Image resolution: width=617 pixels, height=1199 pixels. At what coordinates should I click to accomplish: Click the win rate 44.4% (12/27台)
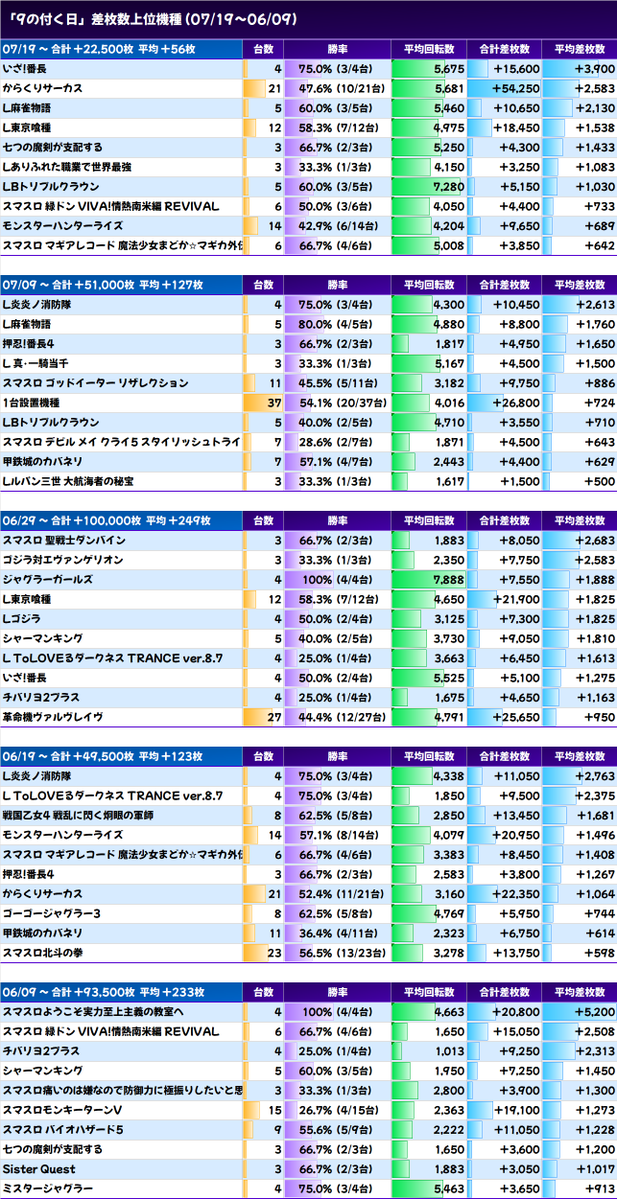[x=341, y=716]
